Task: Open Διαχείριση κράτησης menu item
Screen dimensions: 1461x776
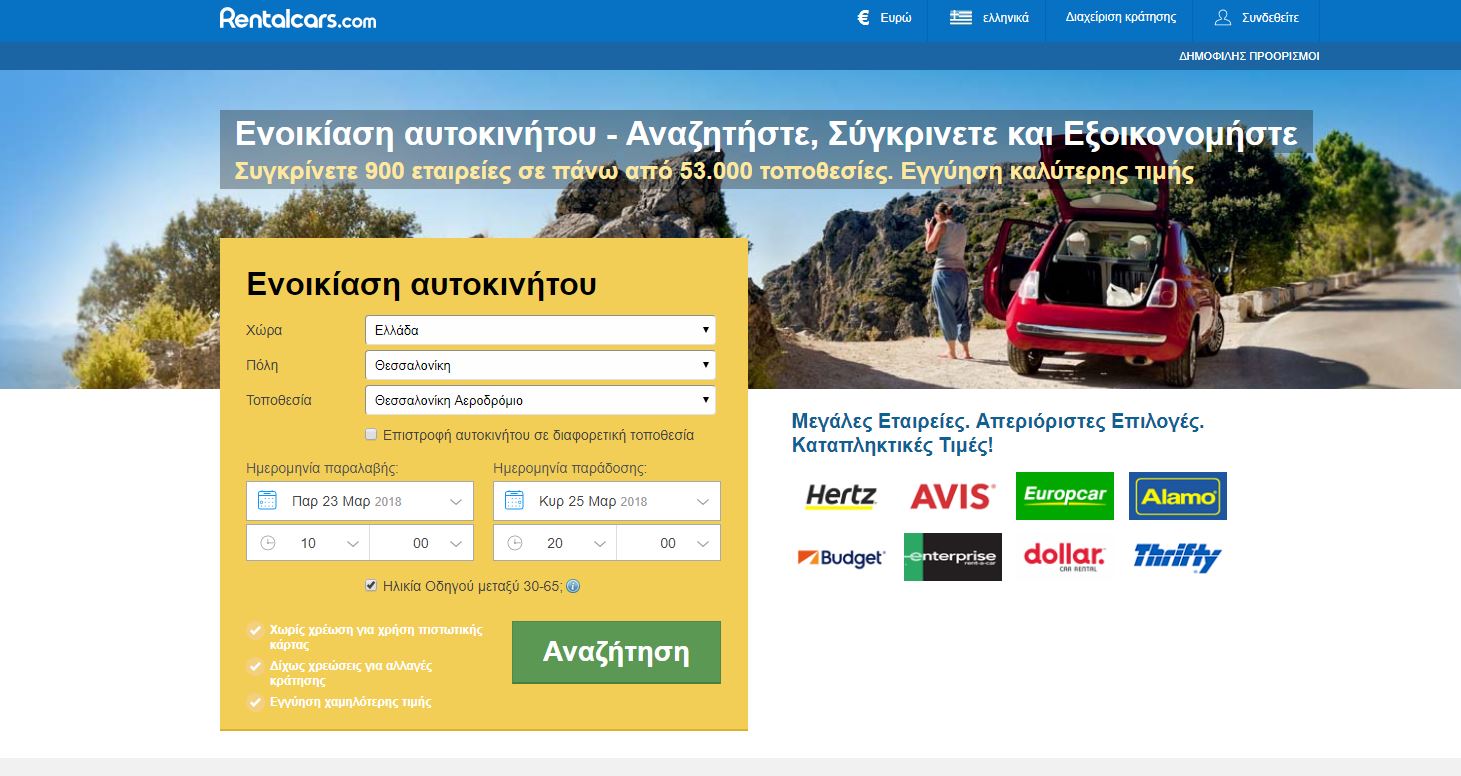Action: (x=1120, y=18)
